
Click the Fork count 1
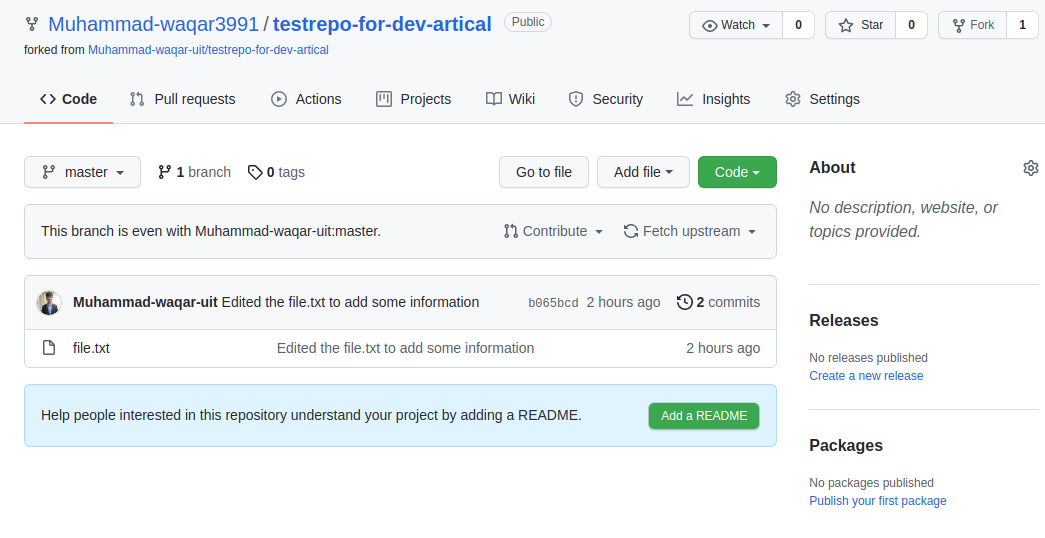click(1022, 25)
